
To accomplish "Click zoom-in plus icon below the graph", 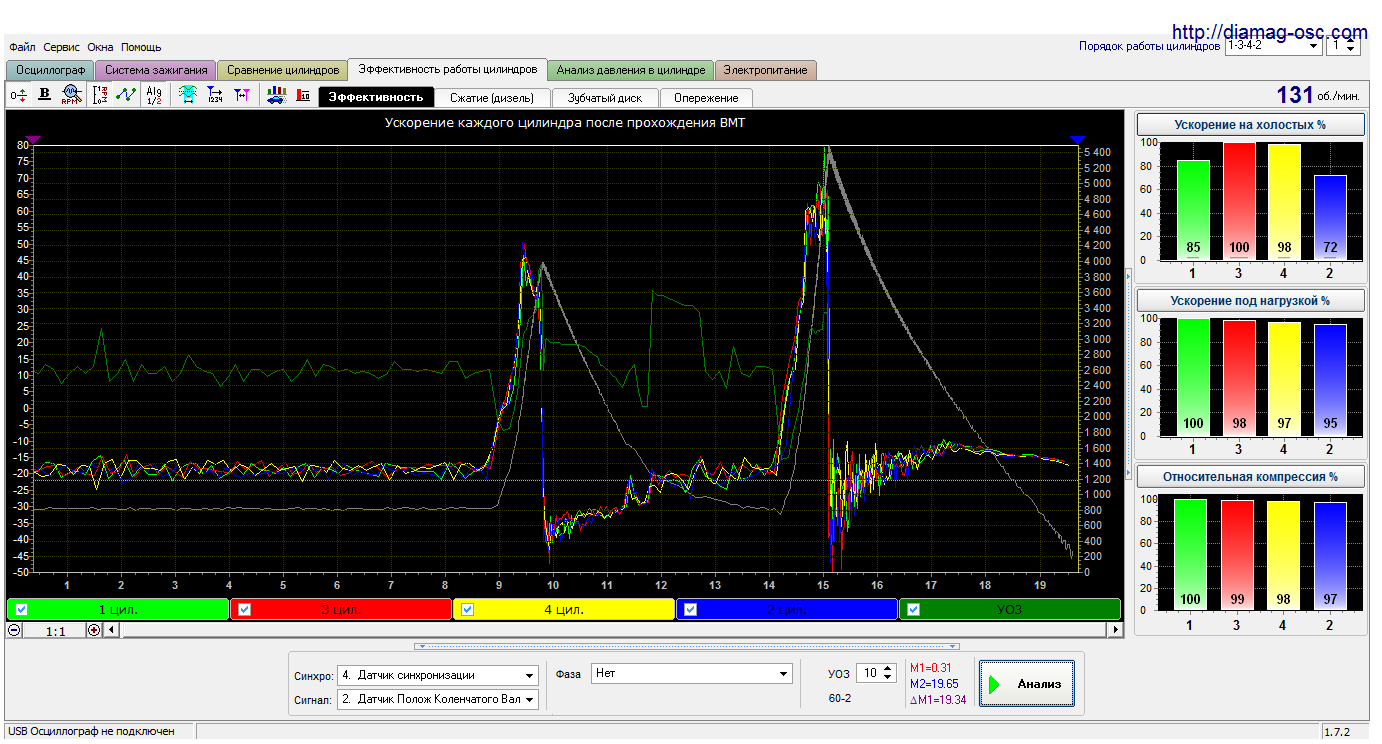I will 94,630.
